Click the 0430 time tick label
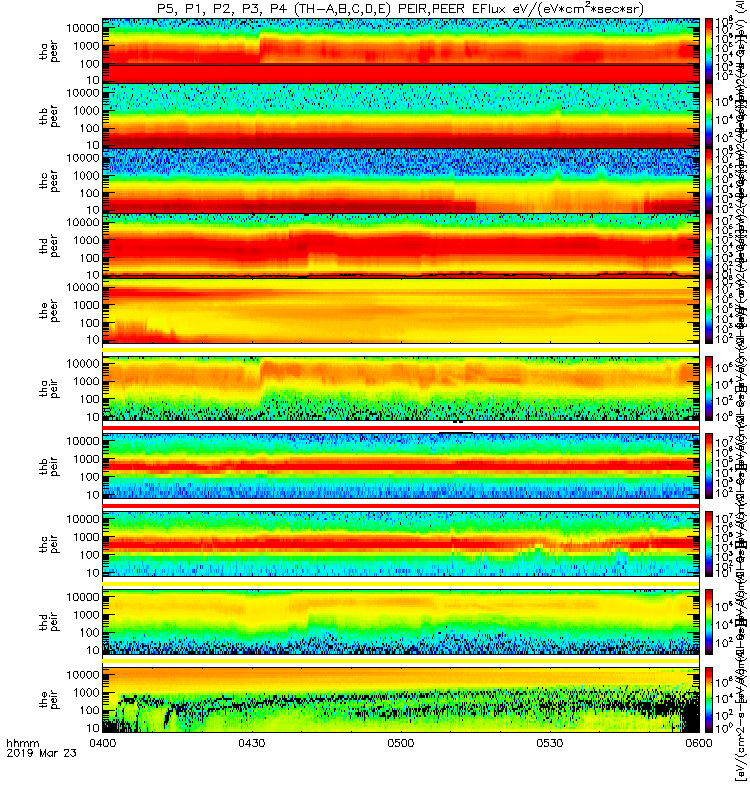Screen dimensions: 750x800 pos(252,743)
